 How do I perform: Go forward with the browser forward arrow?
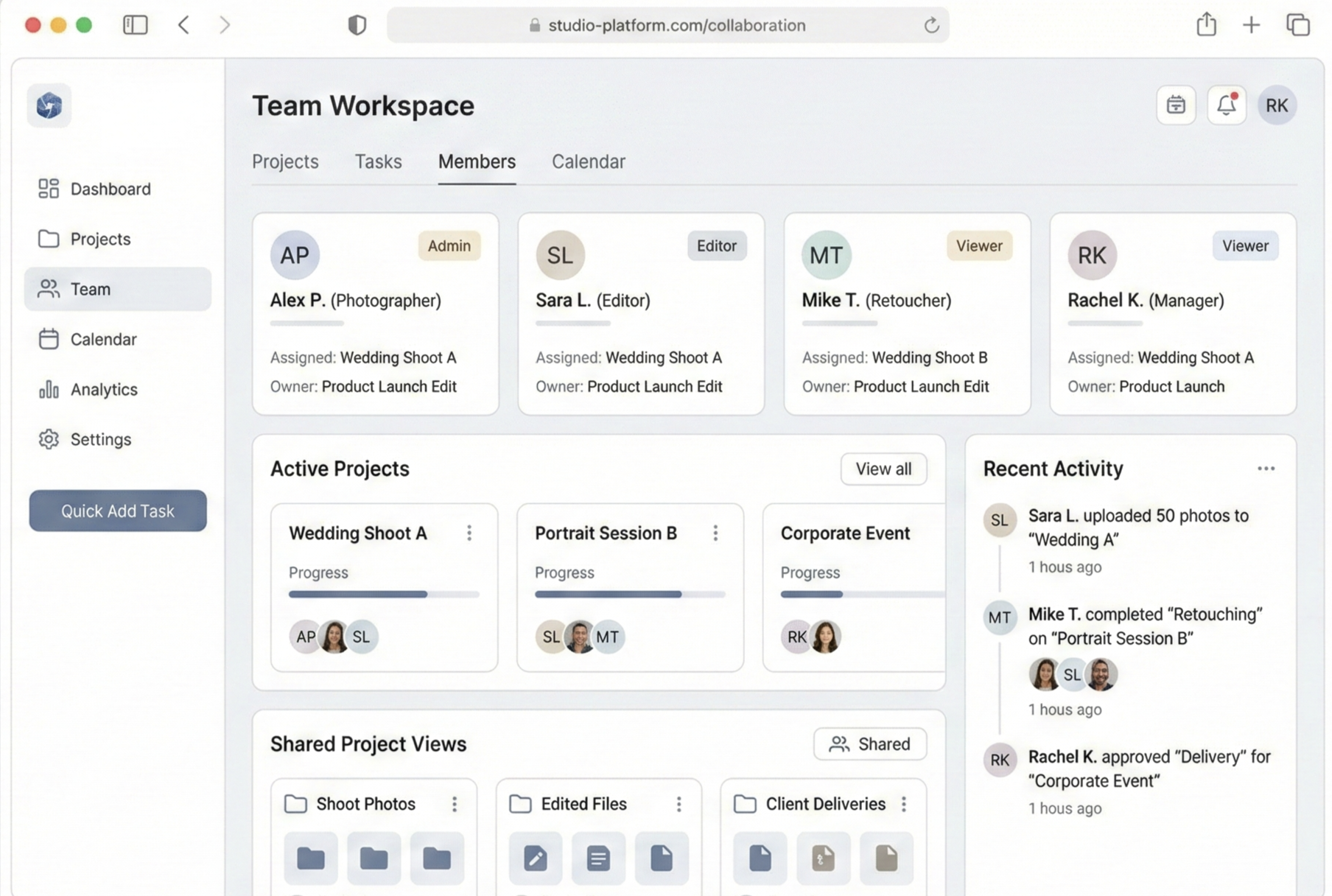[225, 25]
